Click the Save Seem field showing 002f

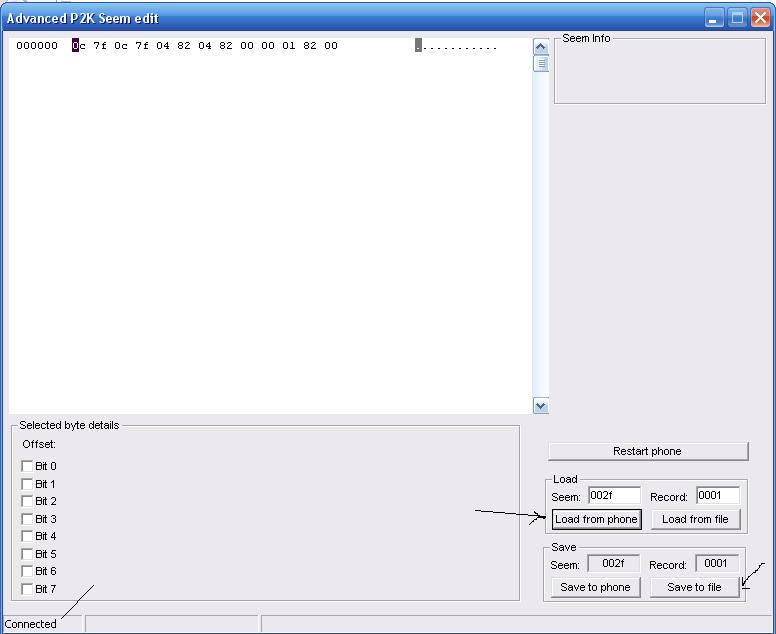pos(613,563)
